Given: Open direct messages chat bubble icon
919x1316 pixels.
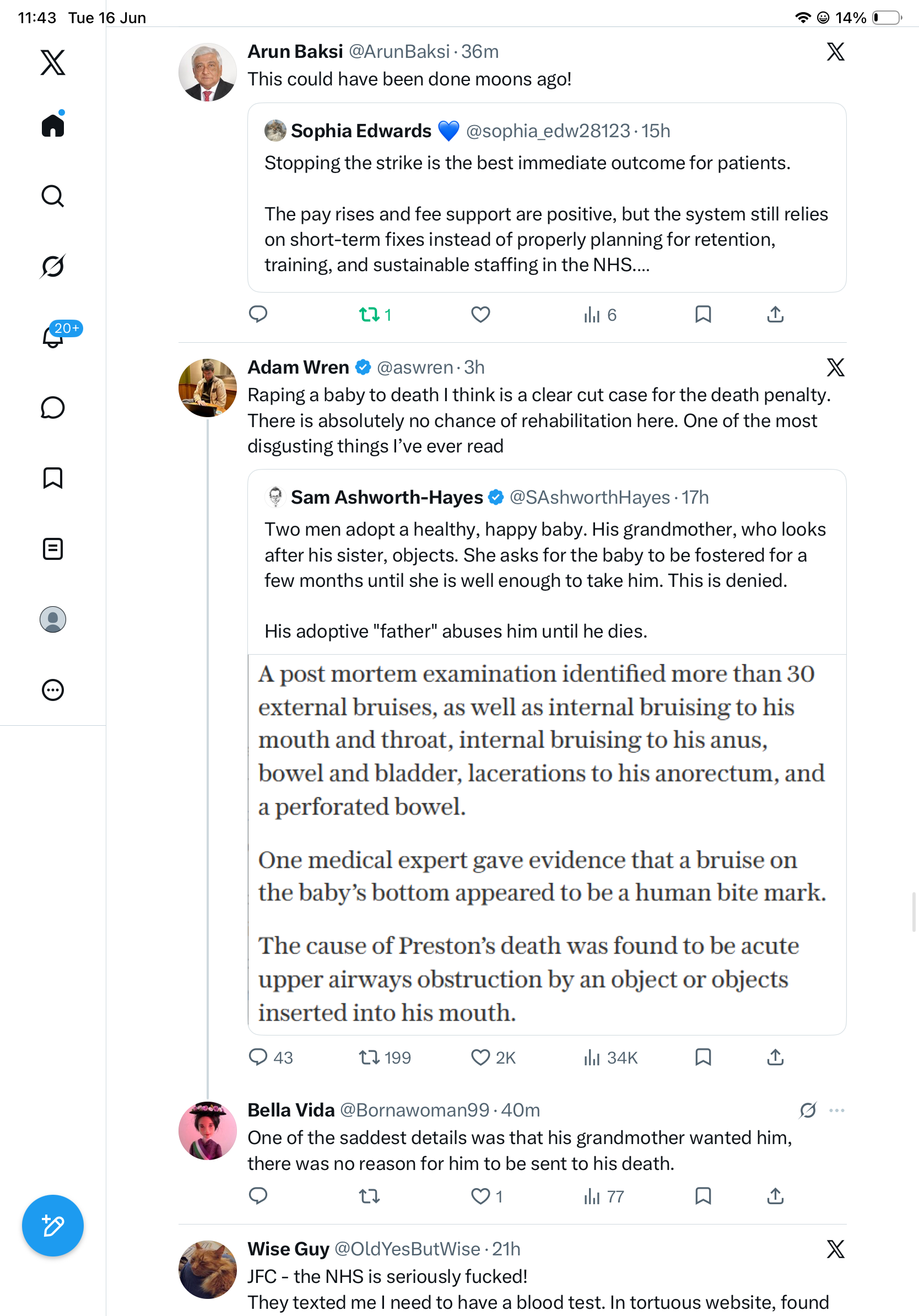Looking at the screenshot, I should (53, 407).
